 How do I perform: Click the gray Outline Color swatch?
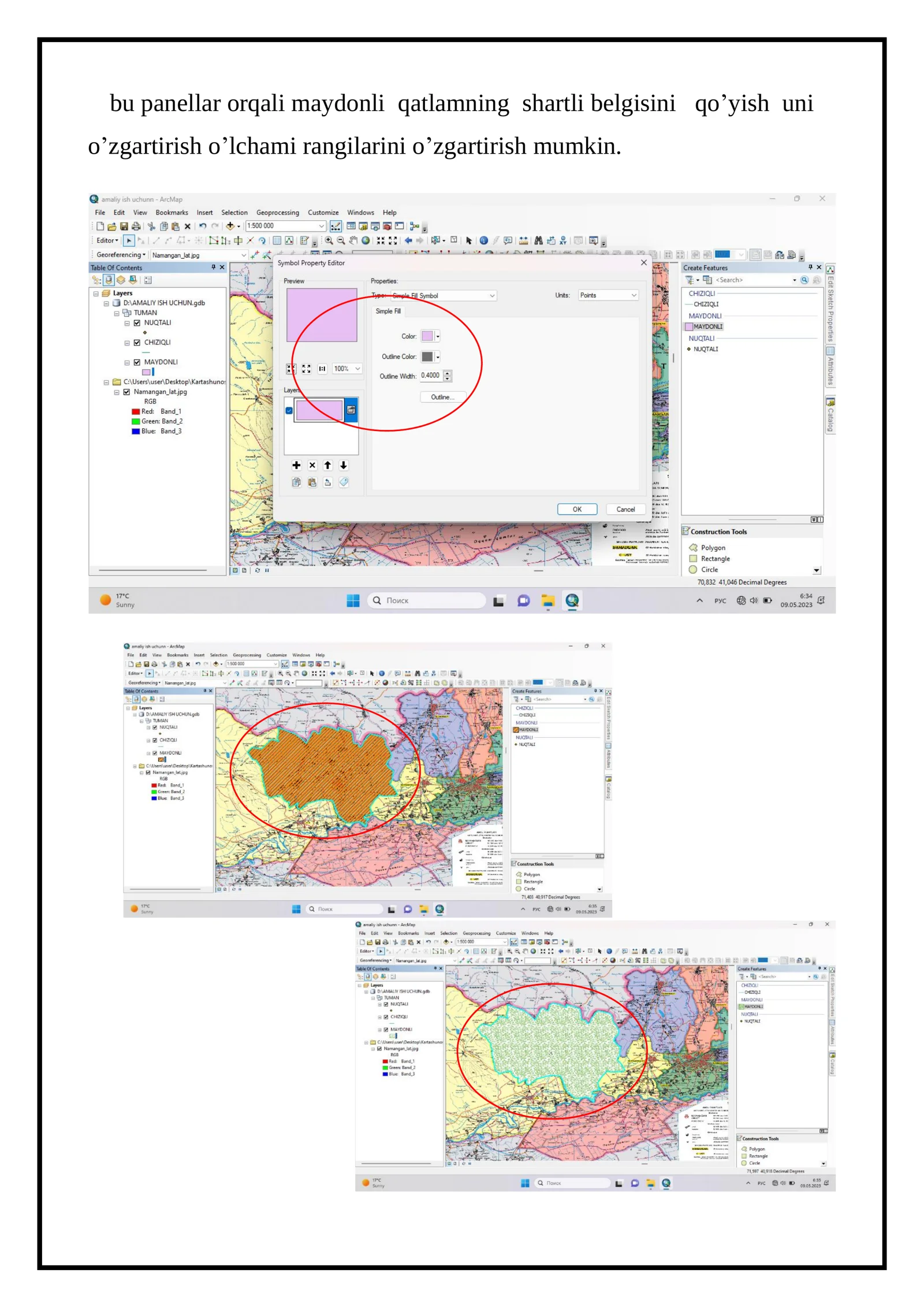[427, 357]
